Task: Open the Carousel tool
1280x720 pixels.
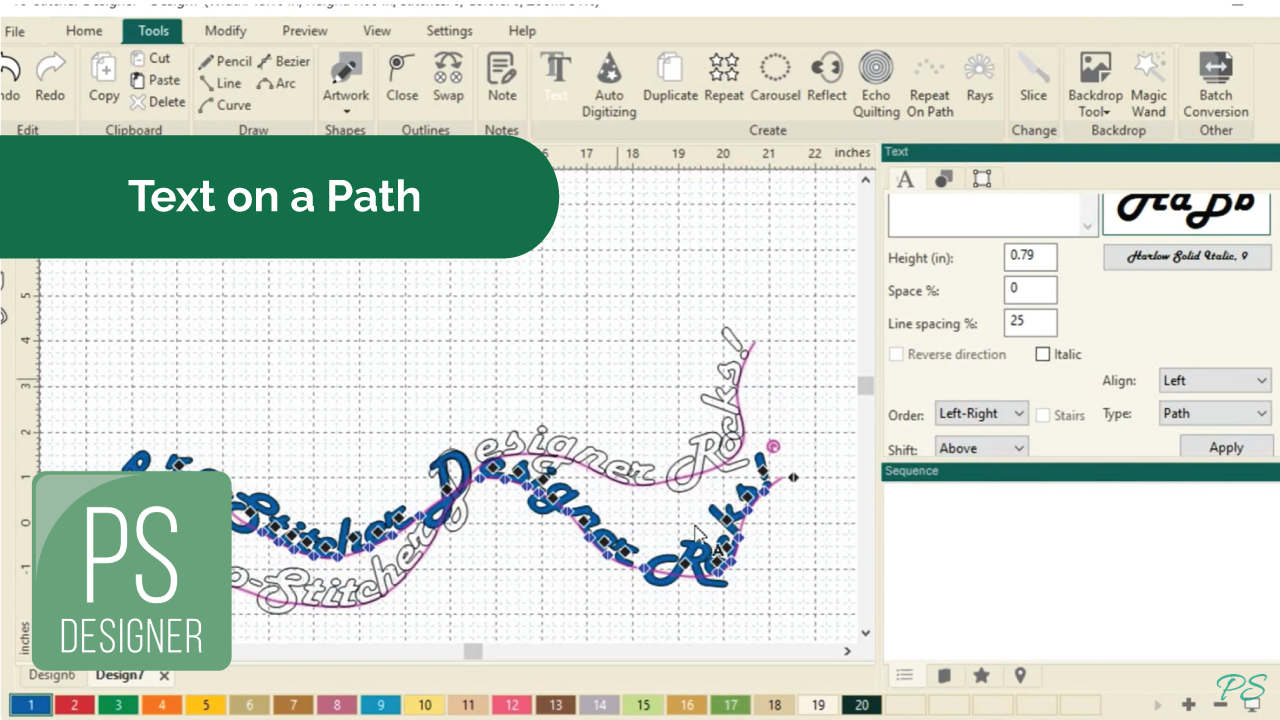Action: pyautogui.click(x=774, y=79)
